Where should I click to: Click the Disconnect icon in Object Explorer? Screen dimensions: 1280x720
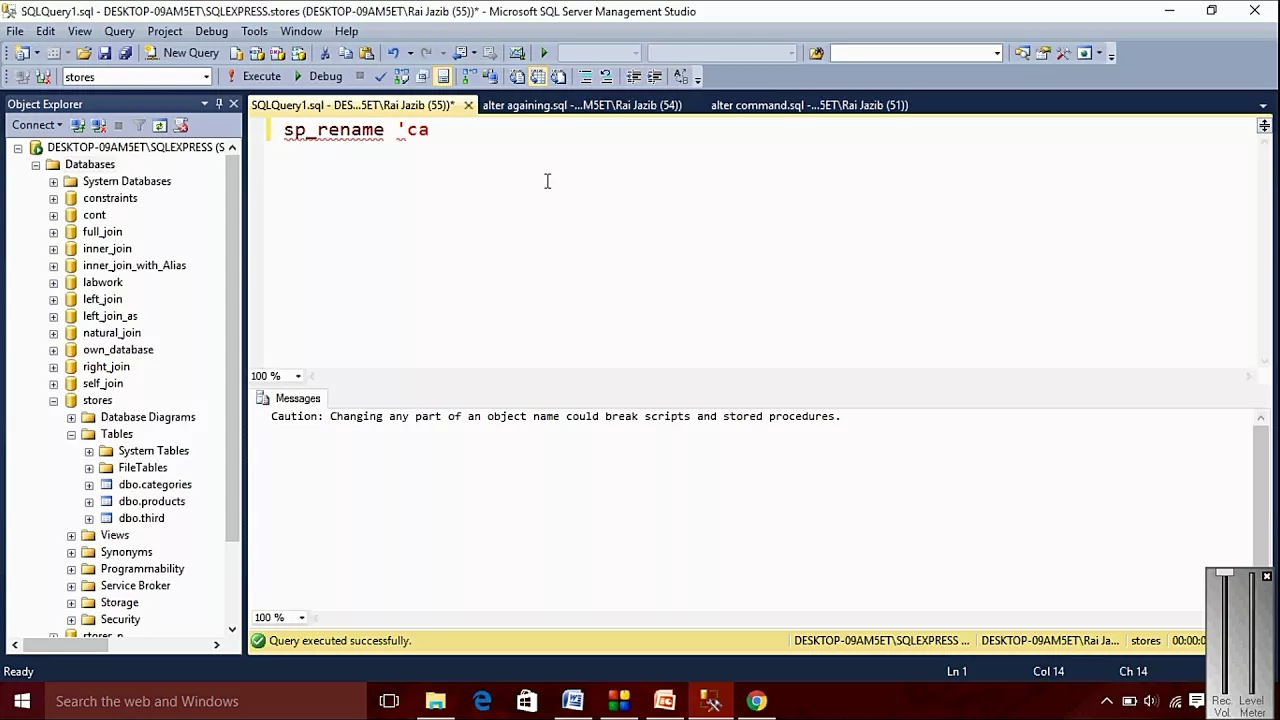98,125
